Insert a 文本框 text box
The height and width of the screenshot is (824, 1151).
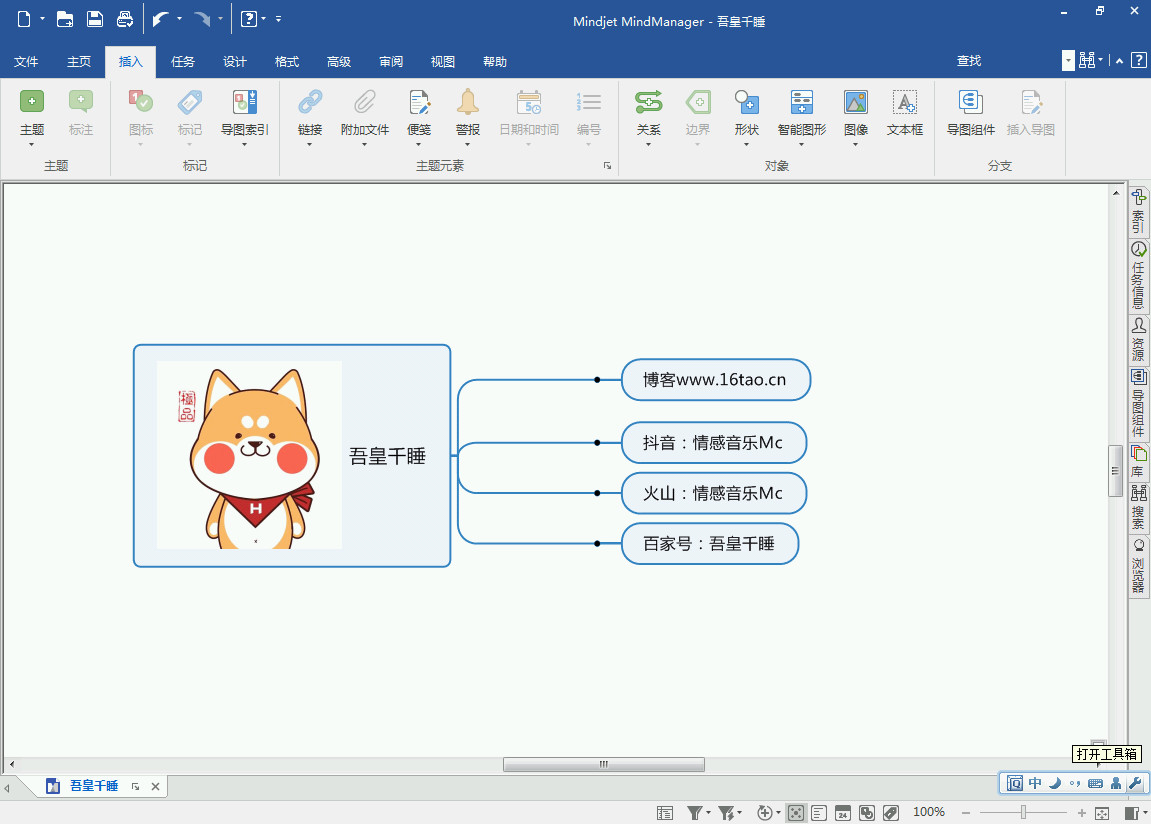pos(904,102)
